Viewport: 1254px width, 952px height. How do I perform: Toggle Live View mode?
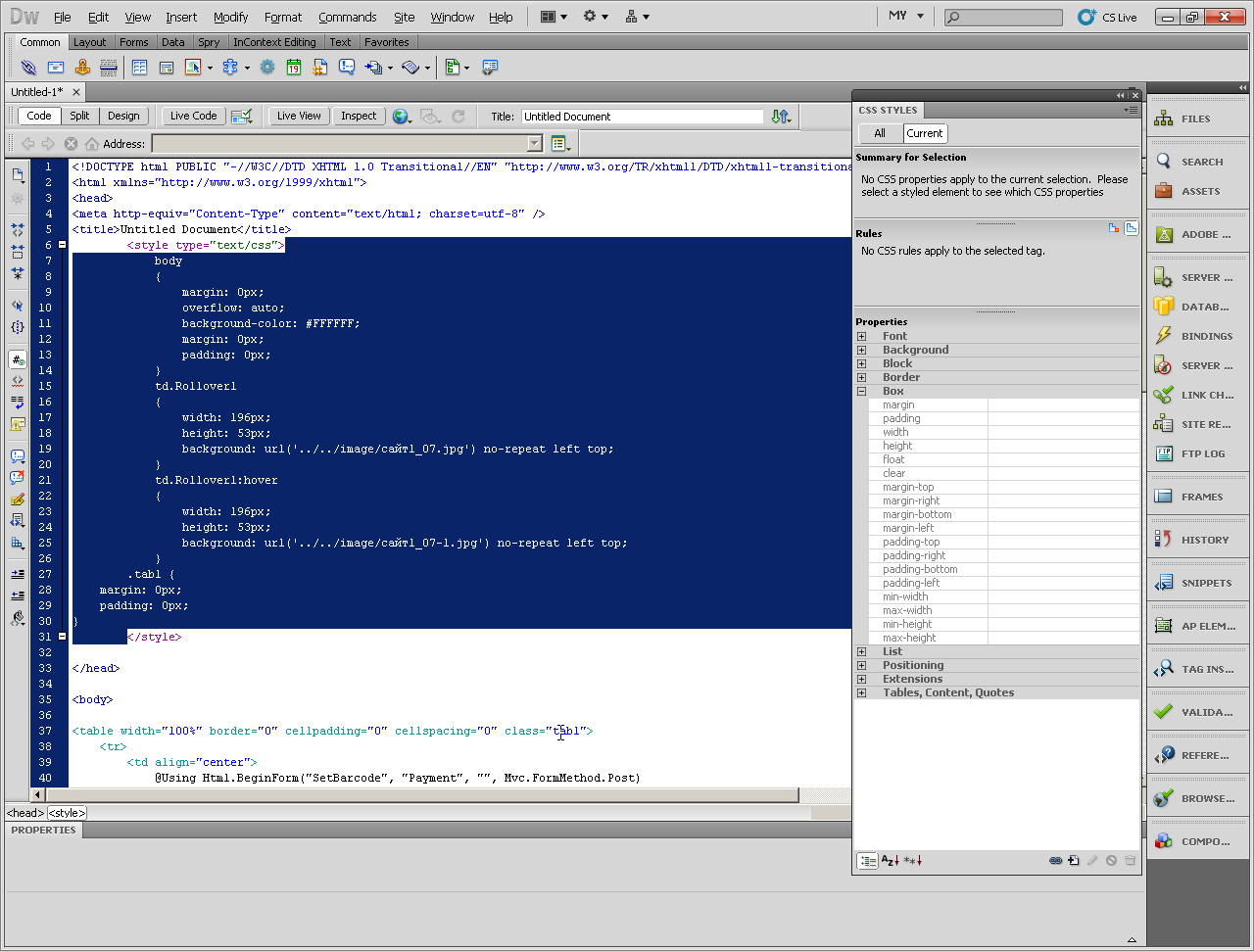[299, 116]
